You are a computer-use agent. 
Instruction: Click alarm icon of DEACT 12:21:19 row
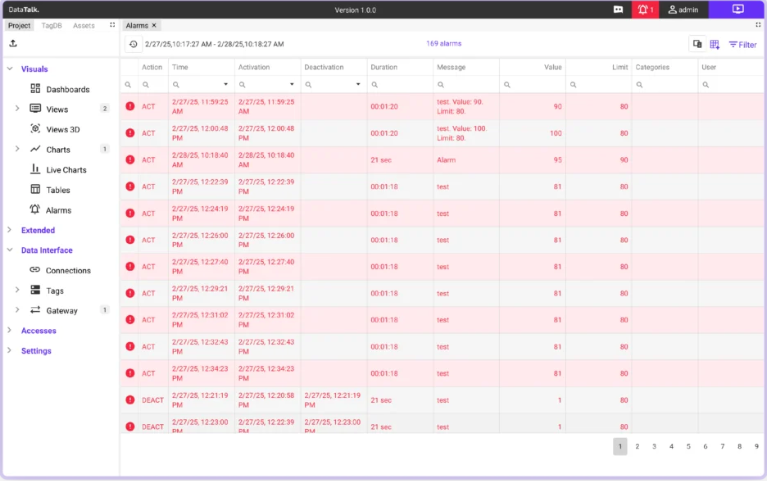coord(130,399)
